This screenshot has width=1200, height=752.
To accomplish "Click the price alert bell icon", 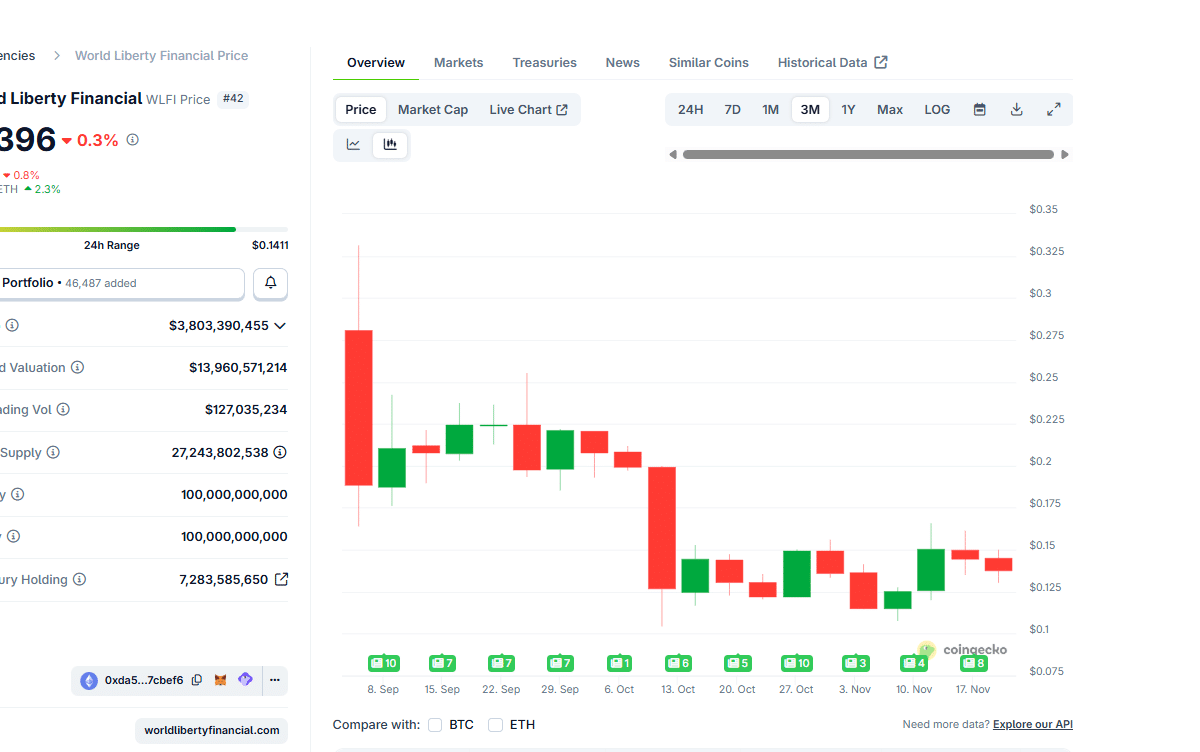I will click(x=270, y=283).
